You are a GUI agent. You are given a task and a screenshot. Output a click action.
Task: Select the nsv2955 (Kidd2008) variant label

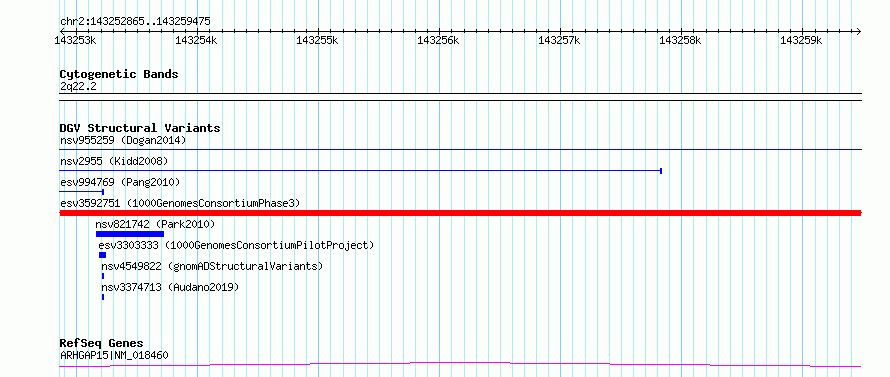(x=114, y=162)
